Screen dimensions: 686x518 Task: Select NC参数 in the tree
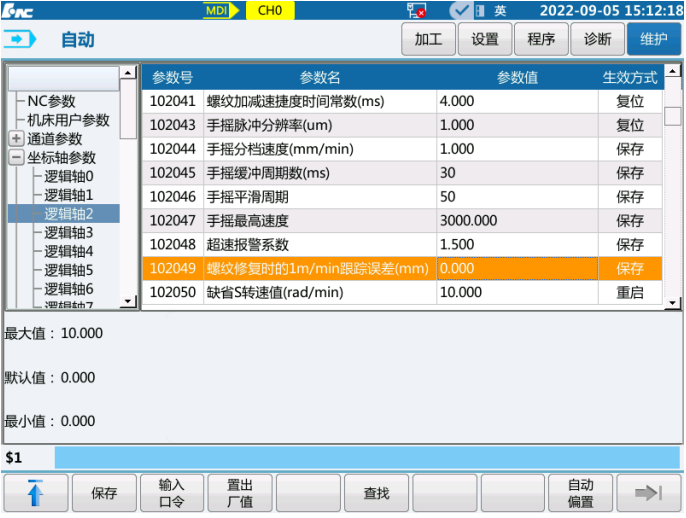(x=51, y=101)
